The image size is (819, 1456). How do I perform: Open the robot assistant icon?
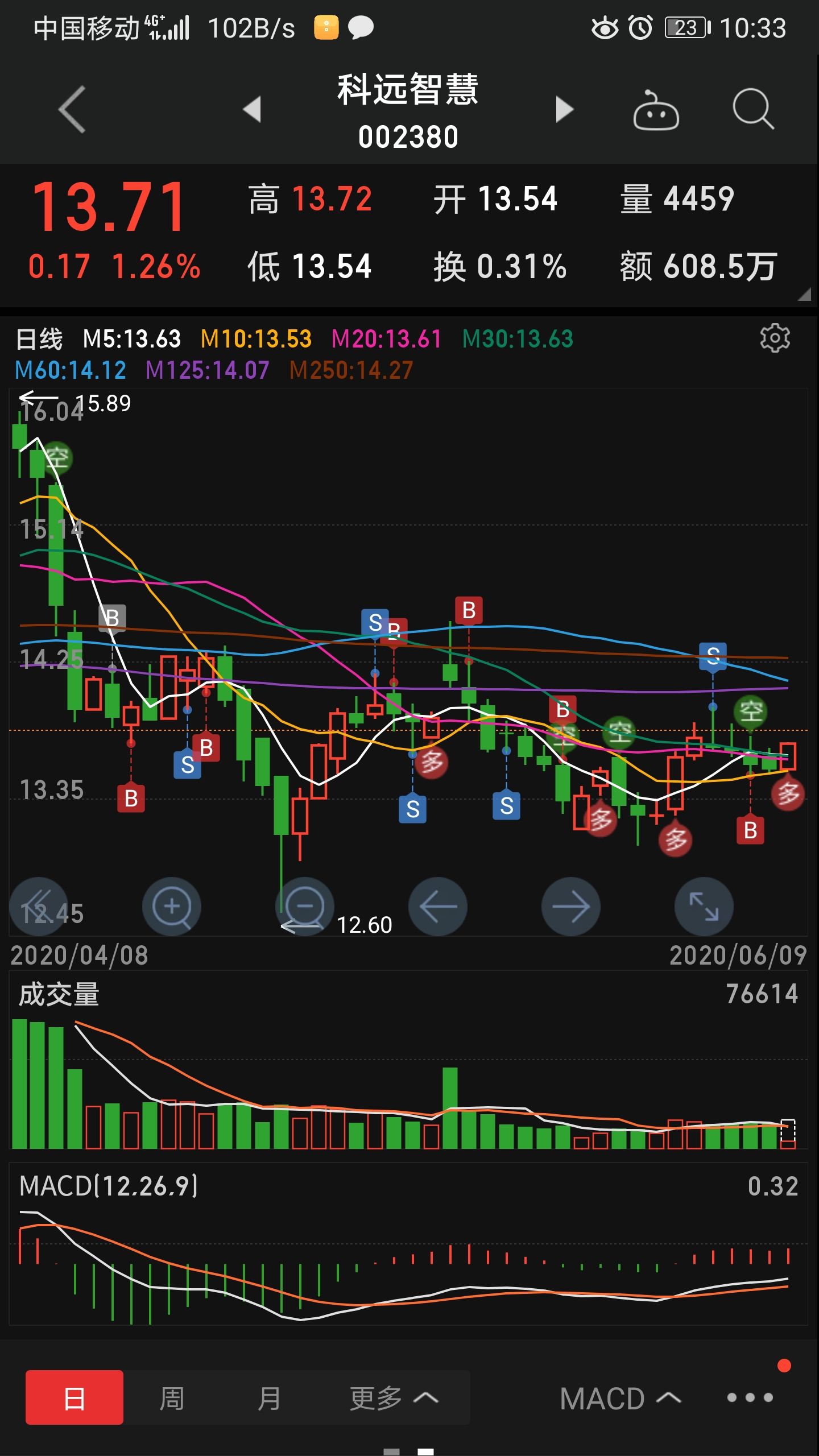coord(656,110)
